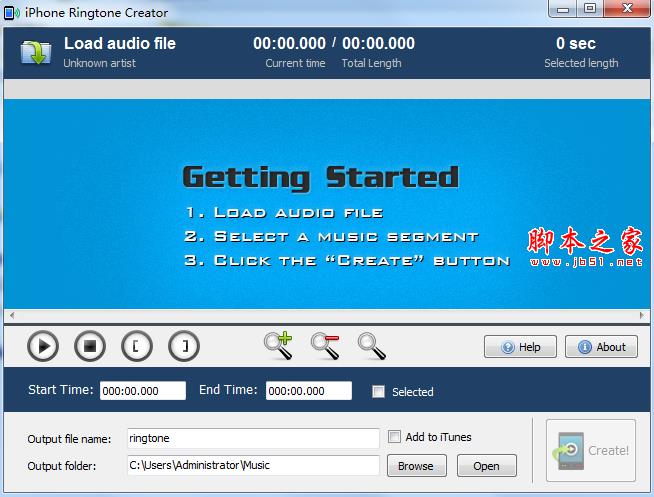This screenshot has height=497, width=654.
Task: Browse for an output folder
Action: tap(417, 466)
